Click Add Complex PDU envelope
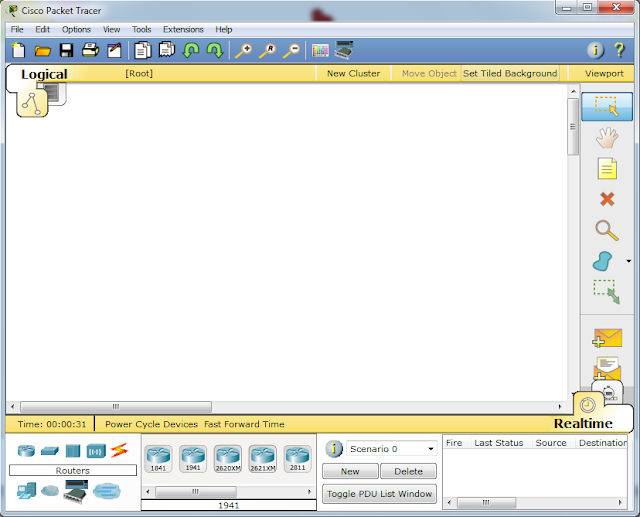This screenshot has height=517, width=640. click(x=607, y=368)
